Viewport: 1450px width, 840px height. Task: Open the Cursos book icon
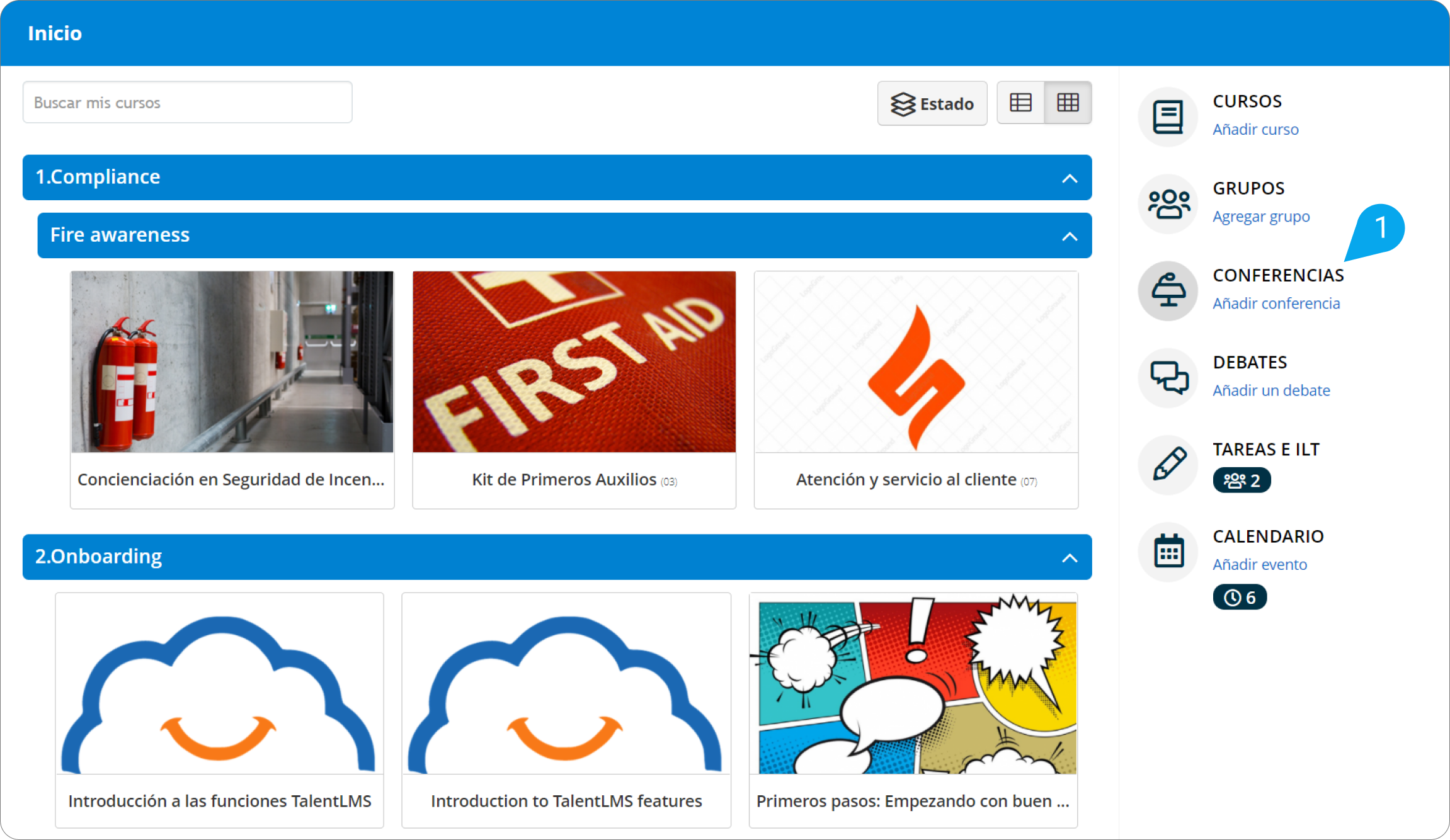click(1168, 117)
